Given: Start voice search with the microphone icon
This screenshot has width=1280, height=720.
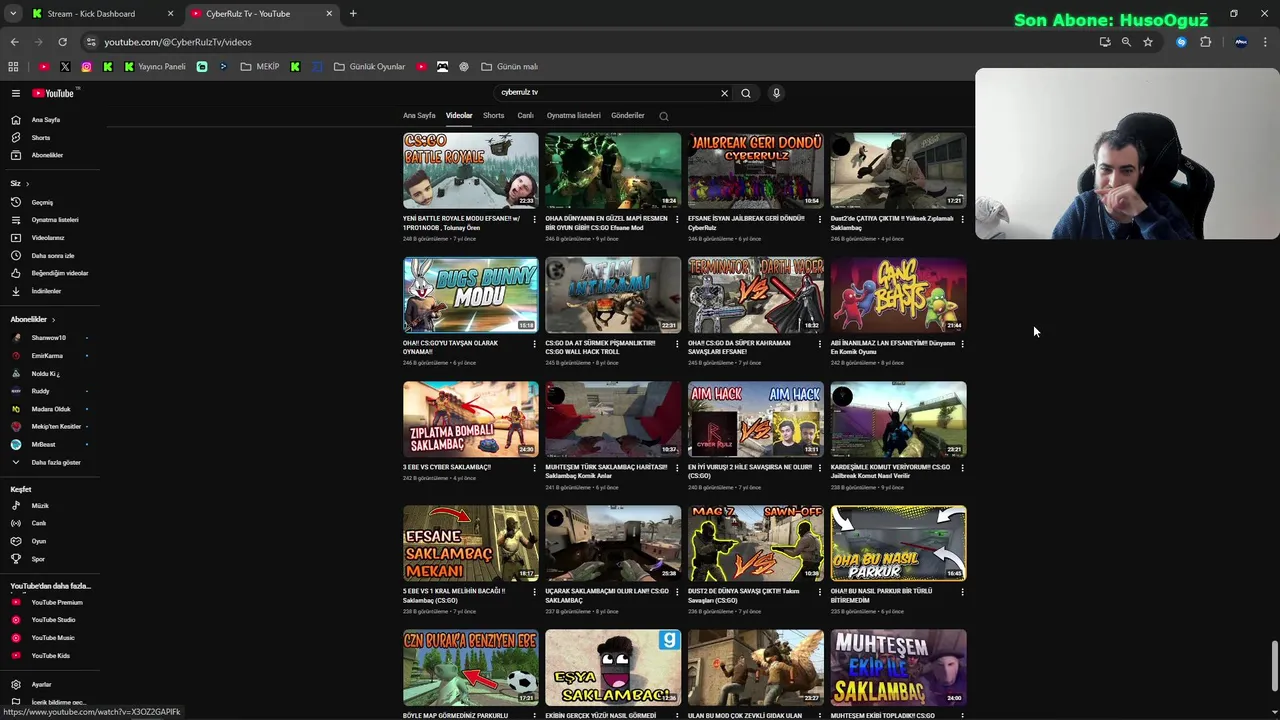Looking at the screenshot, I should (x=776, y=93).
